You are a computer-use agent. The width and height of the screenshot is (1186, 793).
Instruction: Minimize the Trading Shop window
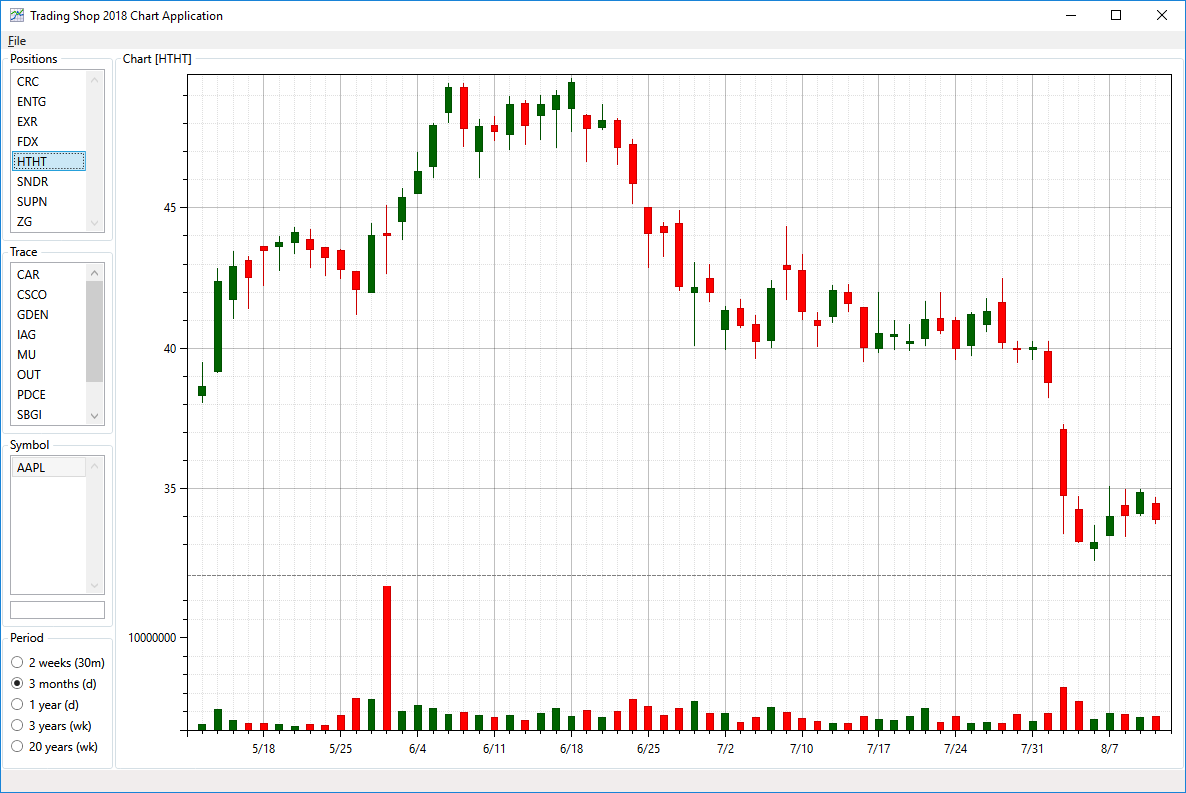tap(1071, 15)
